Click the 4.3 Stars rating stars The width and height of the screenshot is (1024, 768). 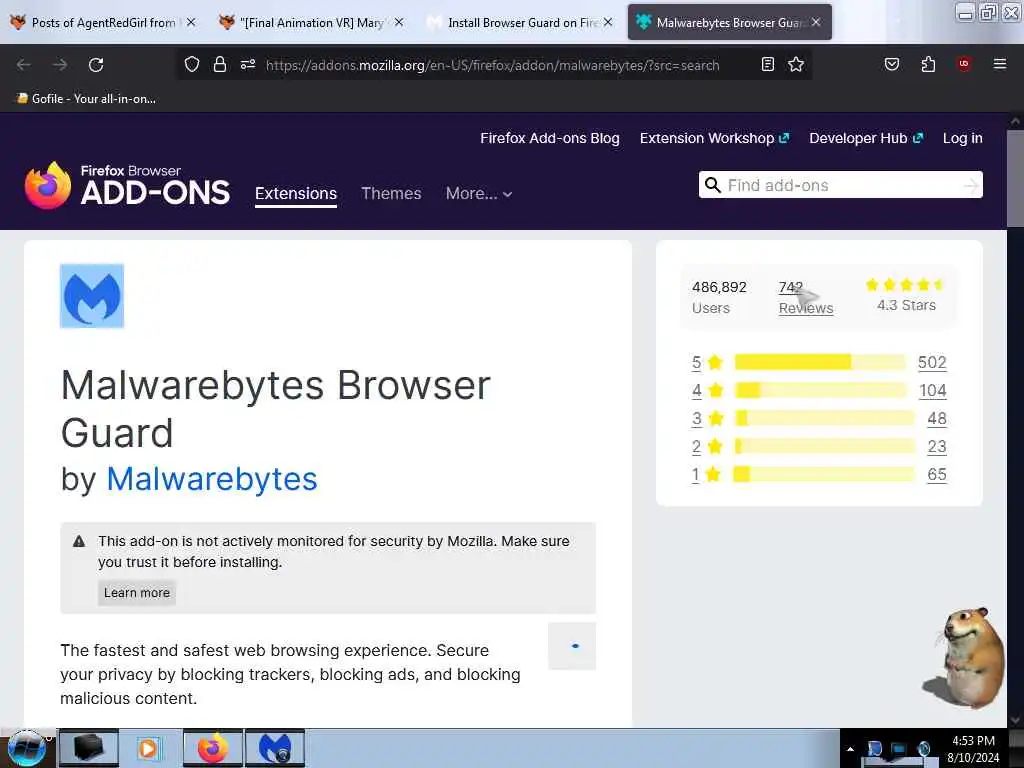(x=905, y=285)
